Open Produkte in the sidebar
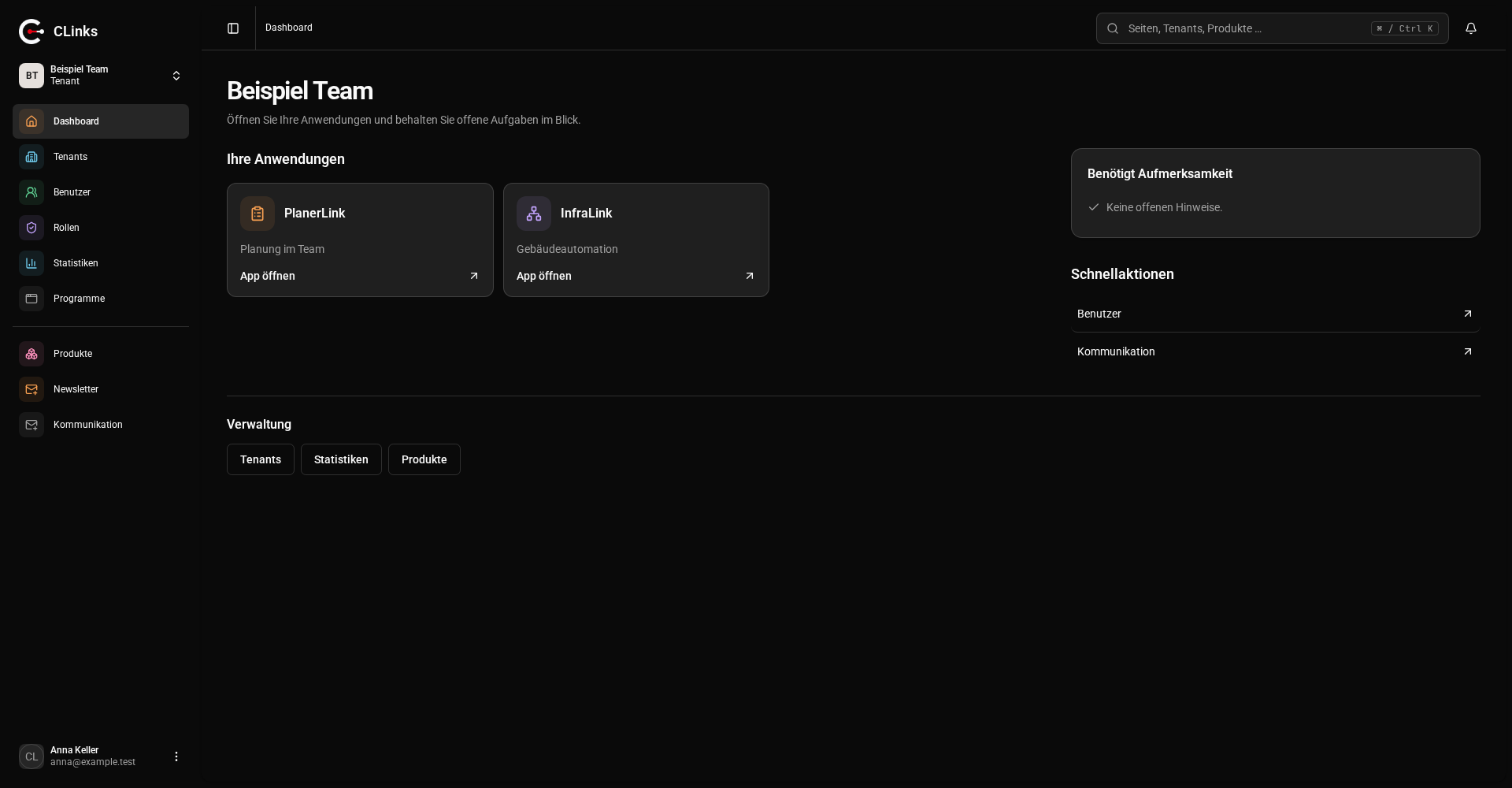 [x=101, y=354]
